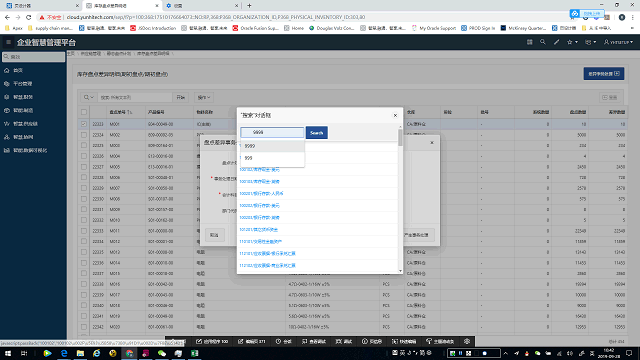Choose the 112101 account link

point(267,253)
